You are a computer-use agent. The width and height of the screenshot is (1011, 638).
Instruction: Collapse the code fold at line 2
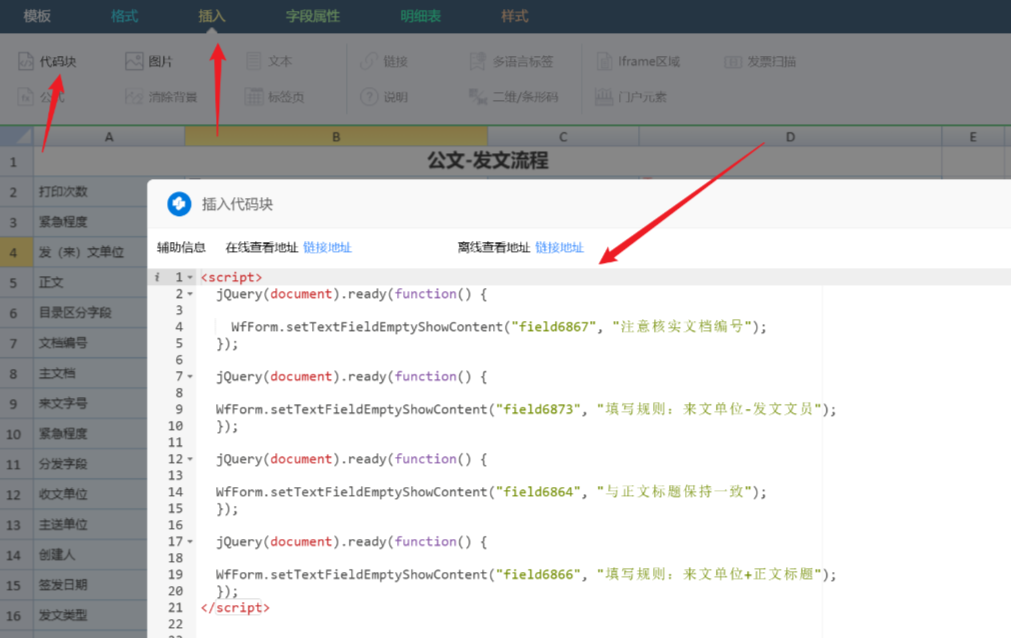point(190,294)
